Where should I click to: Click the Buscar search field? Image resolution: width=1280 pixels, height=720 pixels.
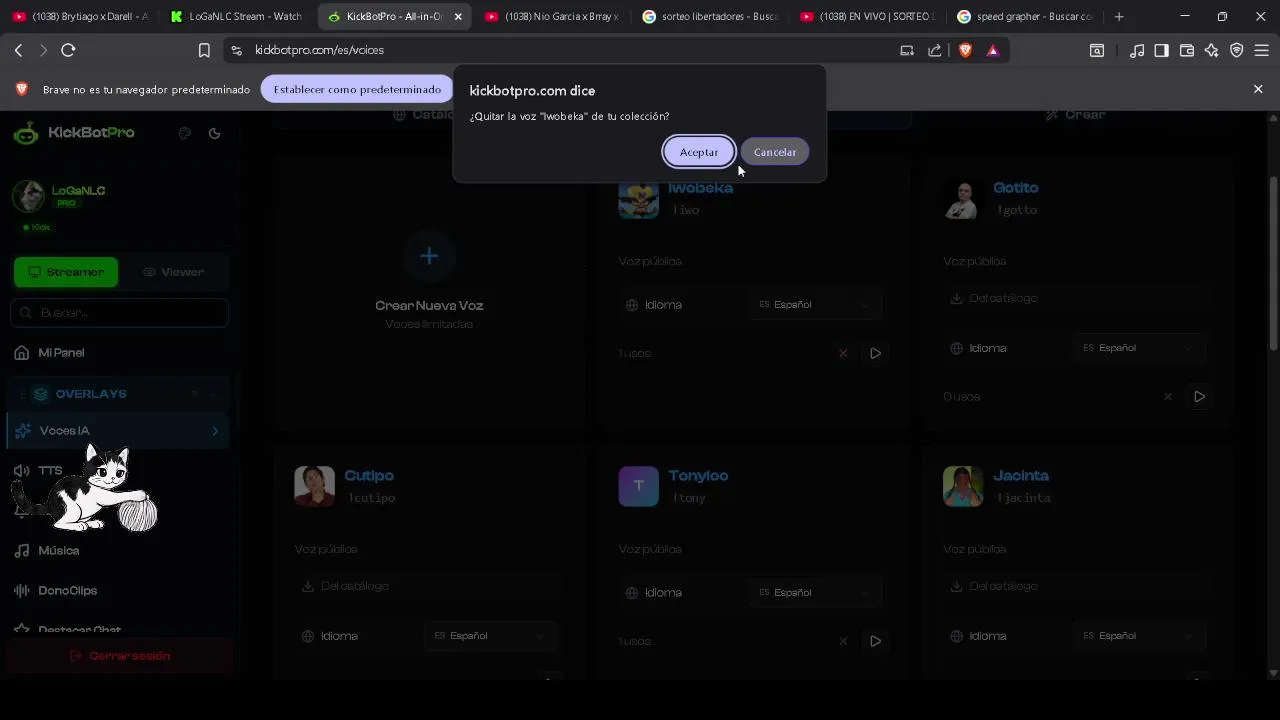tap(120, 312)
